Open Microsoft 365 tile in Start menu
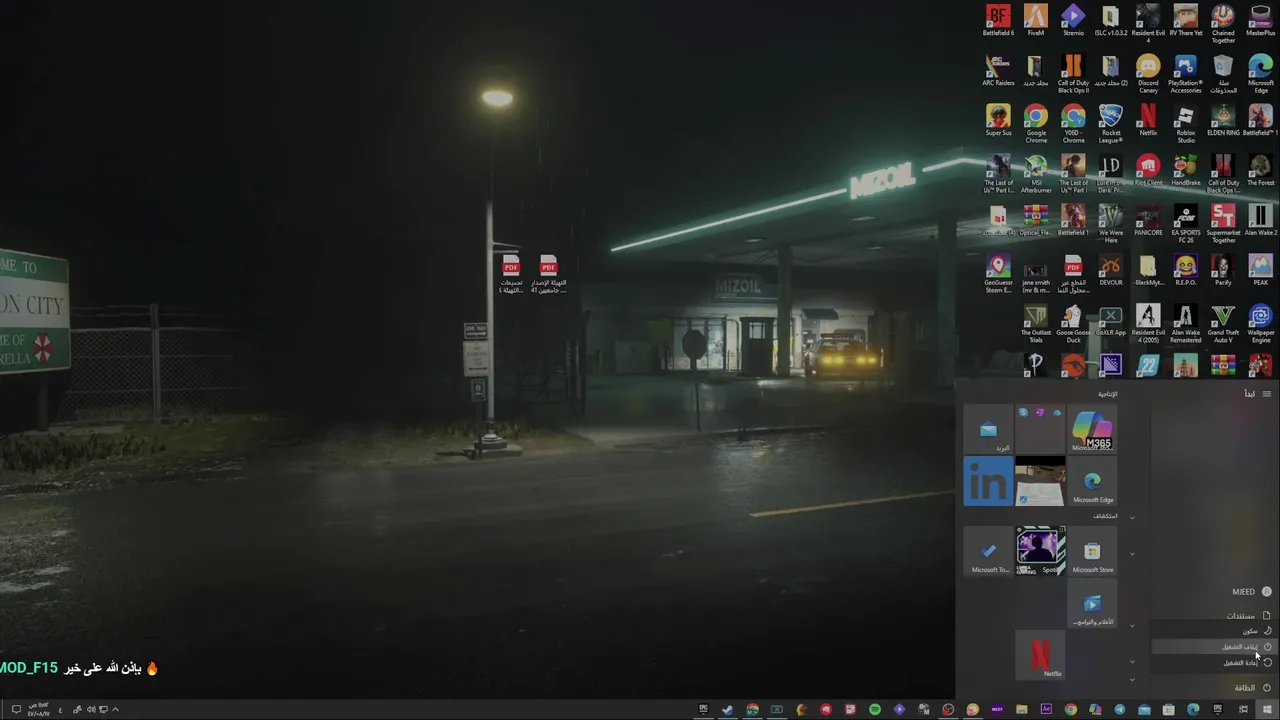 coord(1092,429)
